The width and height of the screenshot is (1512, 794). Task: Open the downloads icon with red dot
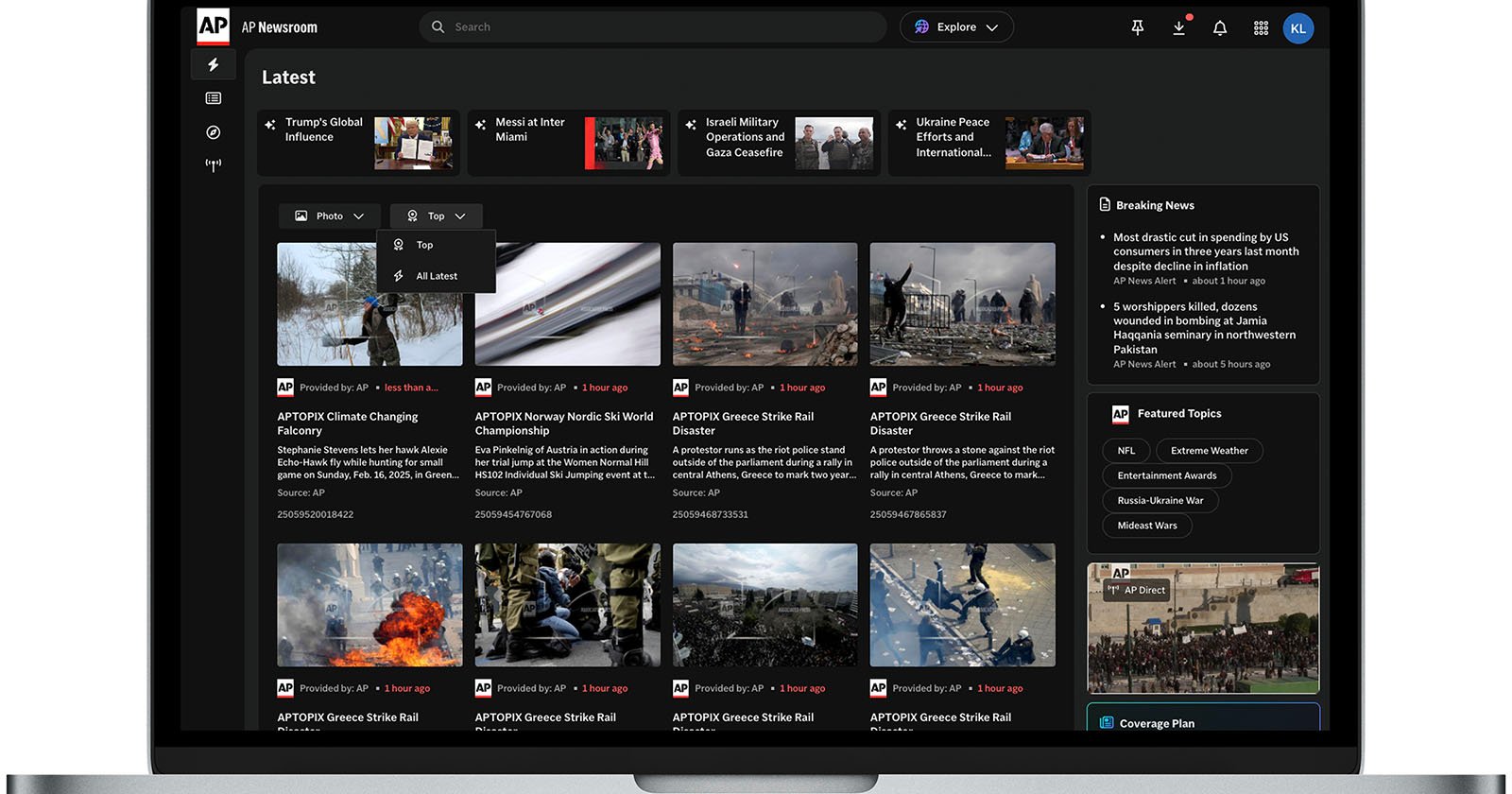coord(1179,28)
